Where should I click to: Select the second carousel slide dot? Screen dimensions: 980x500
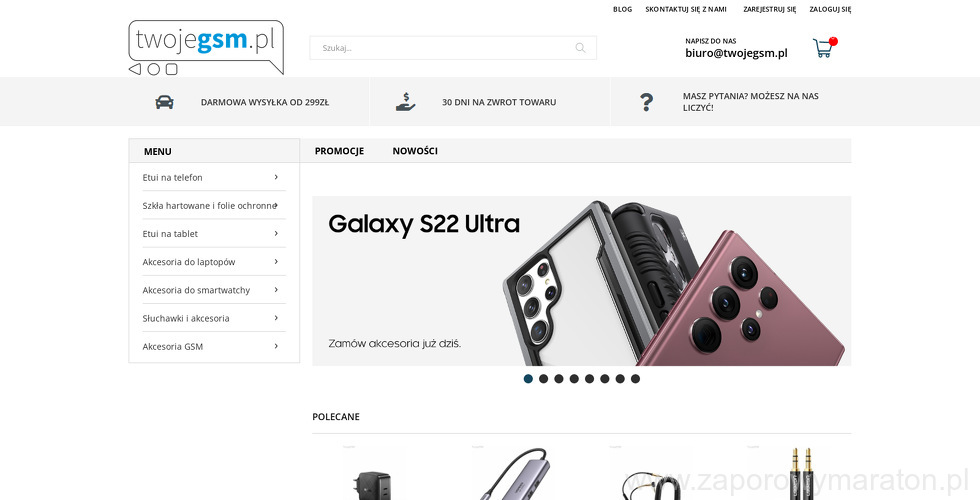[x=544, y=379]
